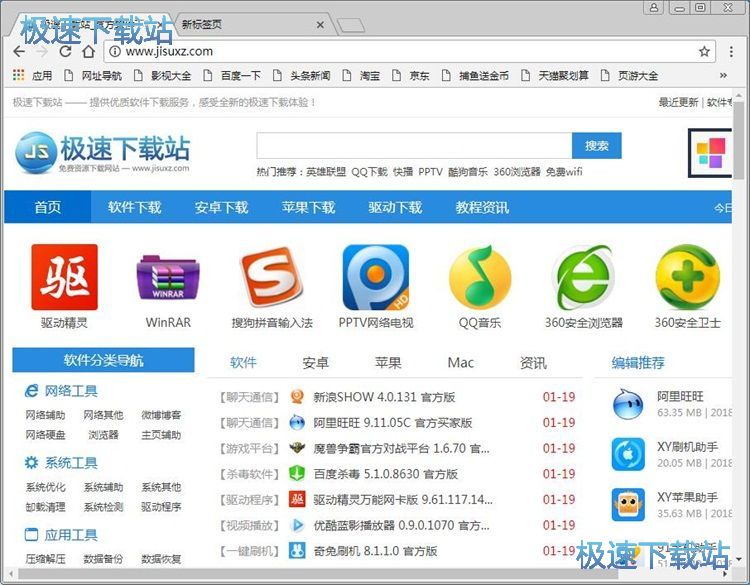The image size is (750, 585).
Task: Switch to the 苹果 list tab
Action: coord(388,363)
